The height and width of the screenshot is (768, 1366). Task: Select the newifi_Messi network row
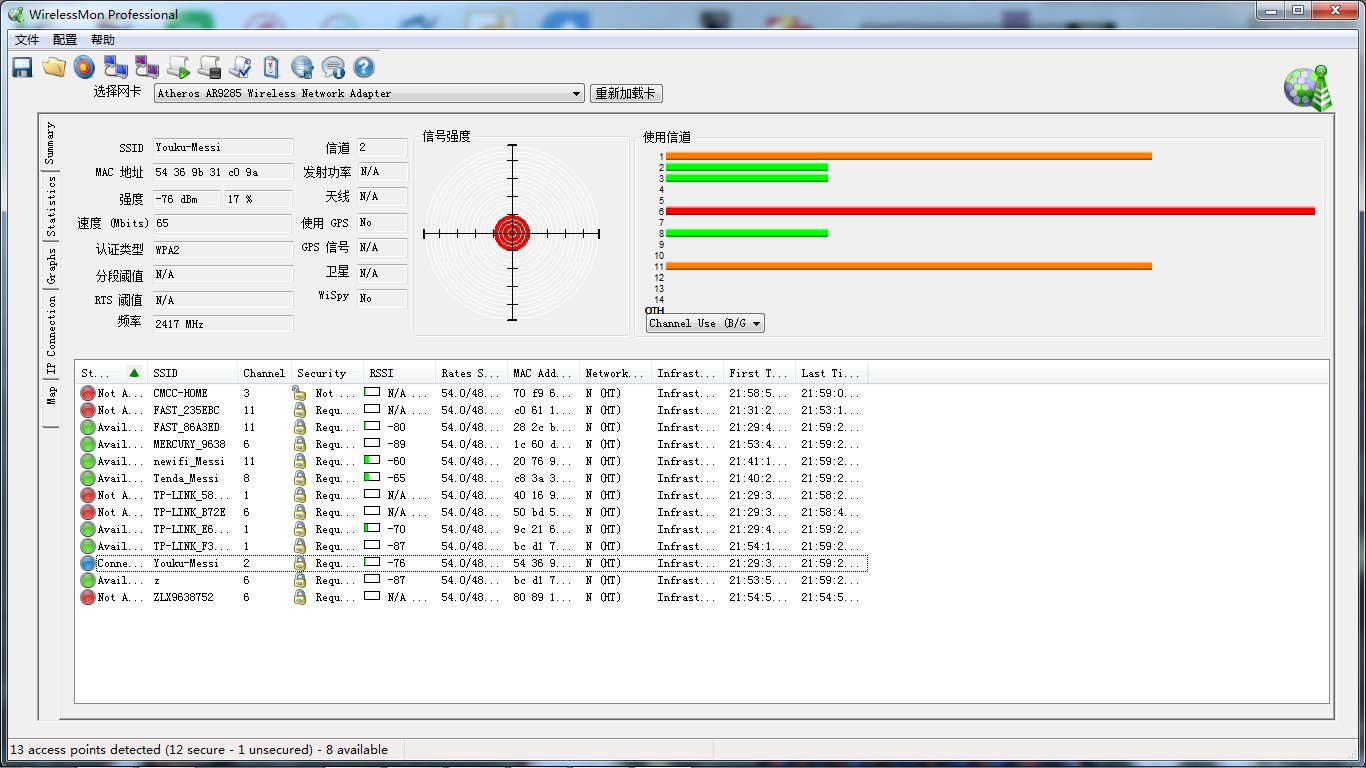click(x=189, y=462)
